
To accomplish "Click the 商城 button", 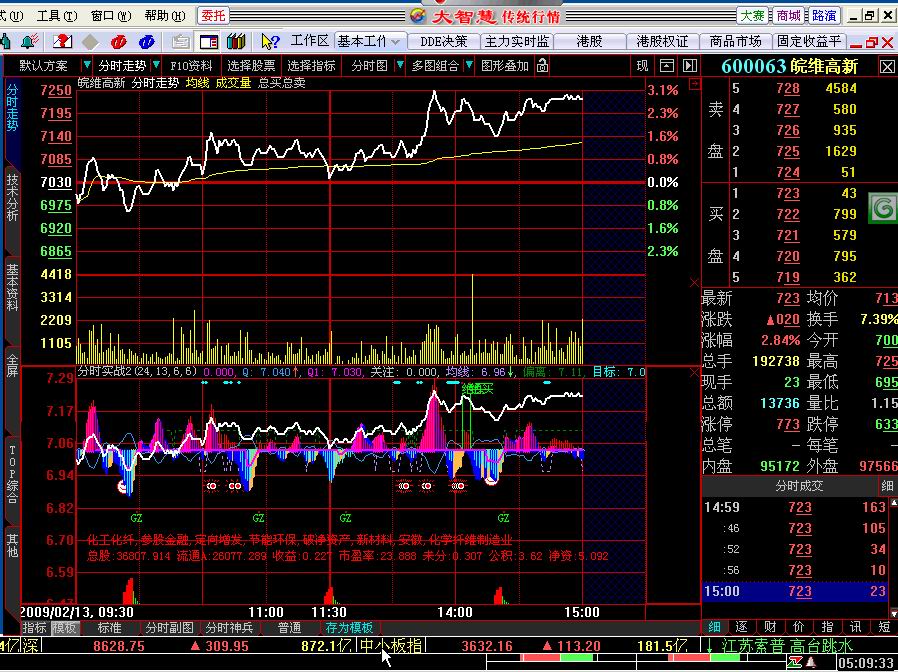I will coord(788,15).
